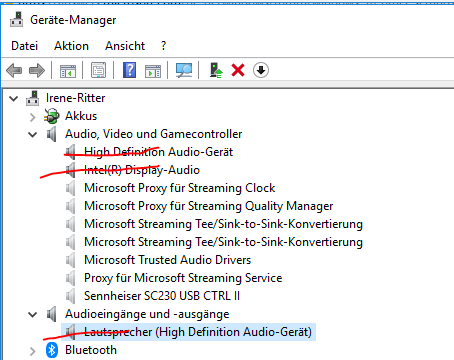This screenshot has width=454, height=360.
Task: Select Proxy für Microsoft Streaming Service
Action: click(183, 278)
